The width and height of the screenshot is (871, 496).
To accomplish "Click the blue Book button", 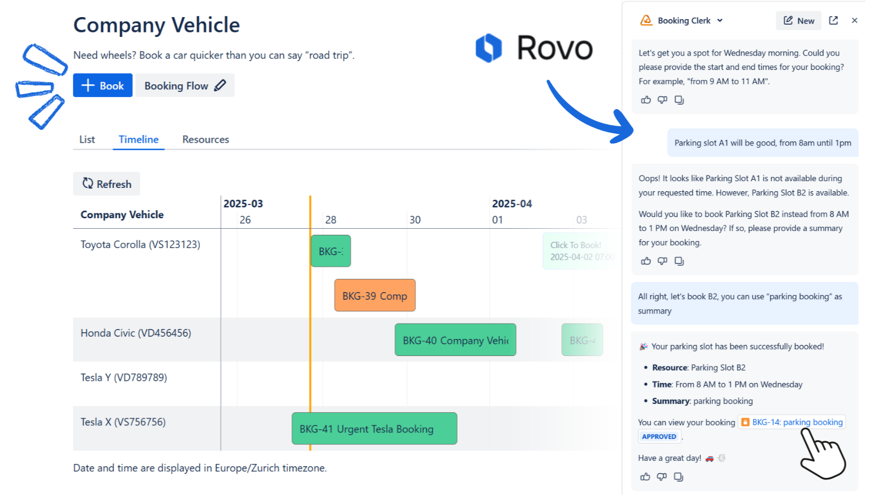I will [x=103, y=86].
